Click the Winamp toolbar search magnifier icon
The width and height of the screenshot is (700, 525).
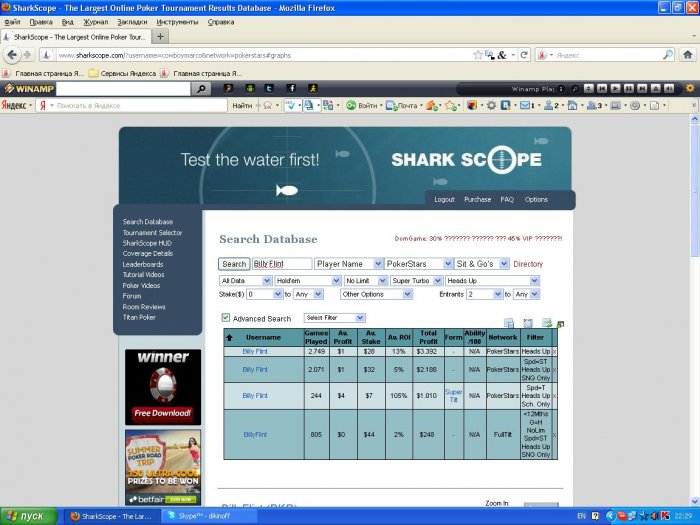click(x=201, y=89)
